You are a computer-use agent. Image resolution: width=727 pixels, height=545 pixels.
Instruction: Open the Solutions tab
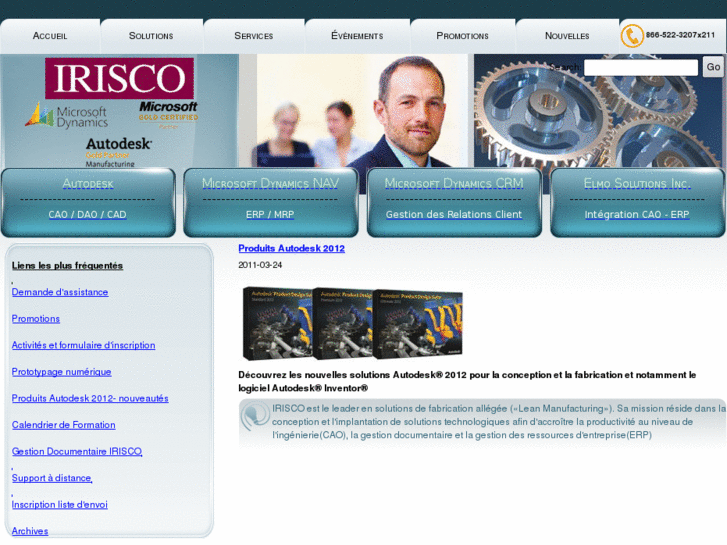(x=151, y=36)
